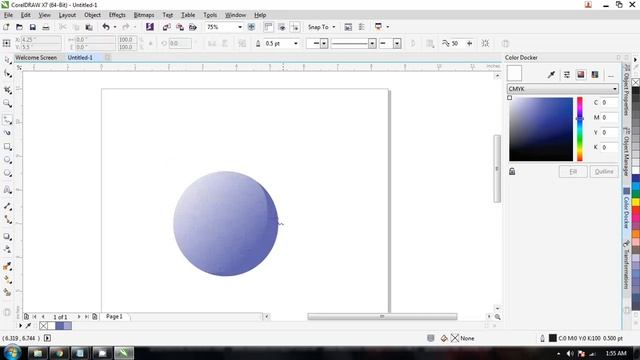Select the Parallel Dimension tool

(x=7, y=206)
